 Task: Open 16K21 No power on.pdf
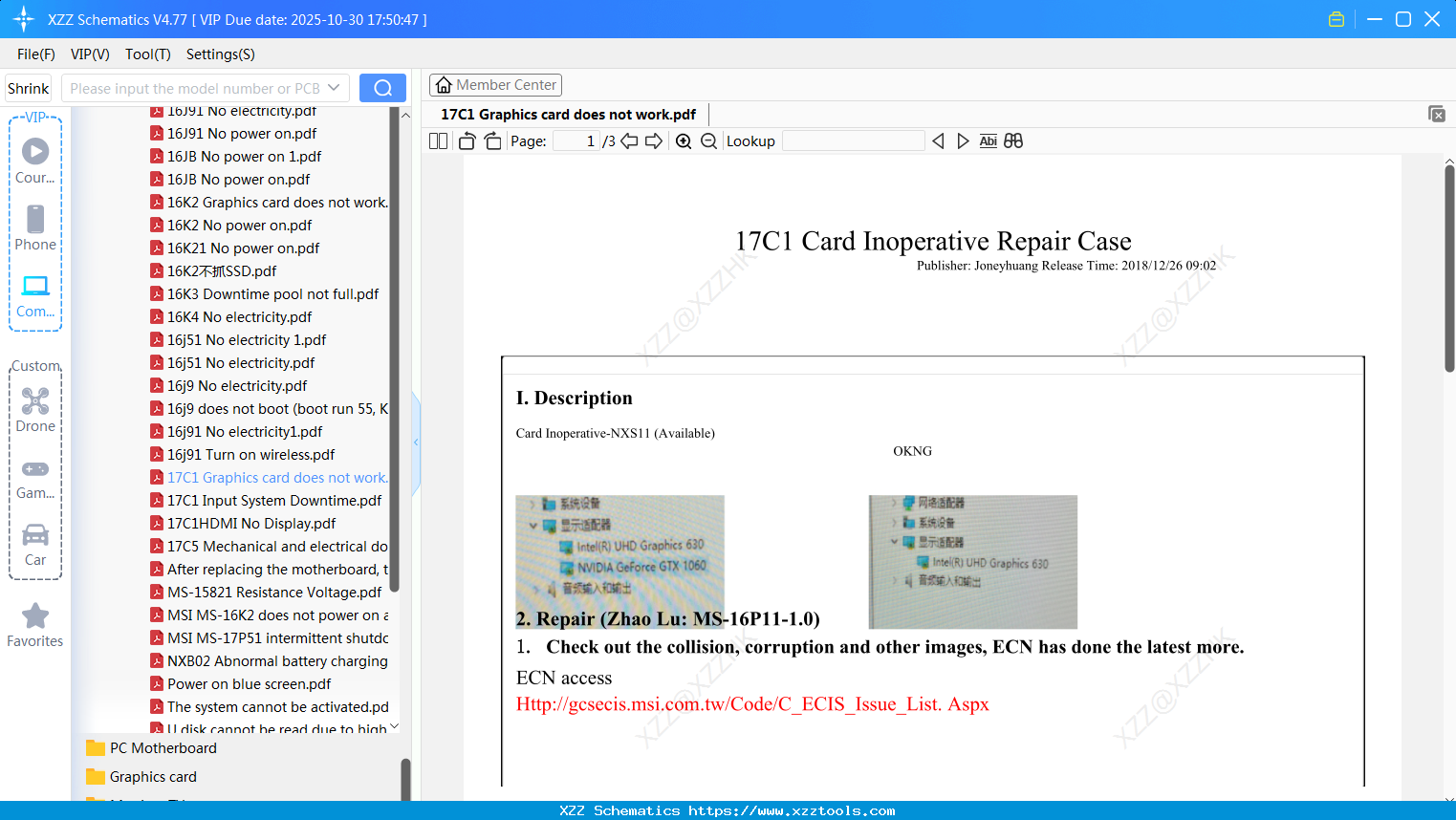click(243, 248)
